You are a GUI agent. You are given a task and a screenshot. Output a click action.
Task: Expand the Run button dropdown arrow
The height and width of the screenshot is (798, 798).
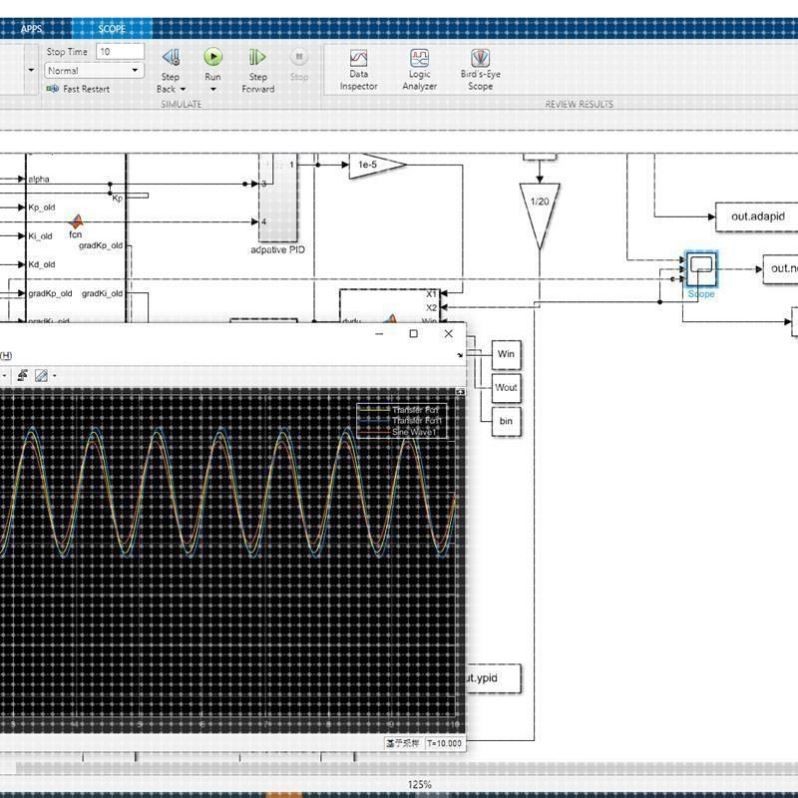(x=213, y=89)
